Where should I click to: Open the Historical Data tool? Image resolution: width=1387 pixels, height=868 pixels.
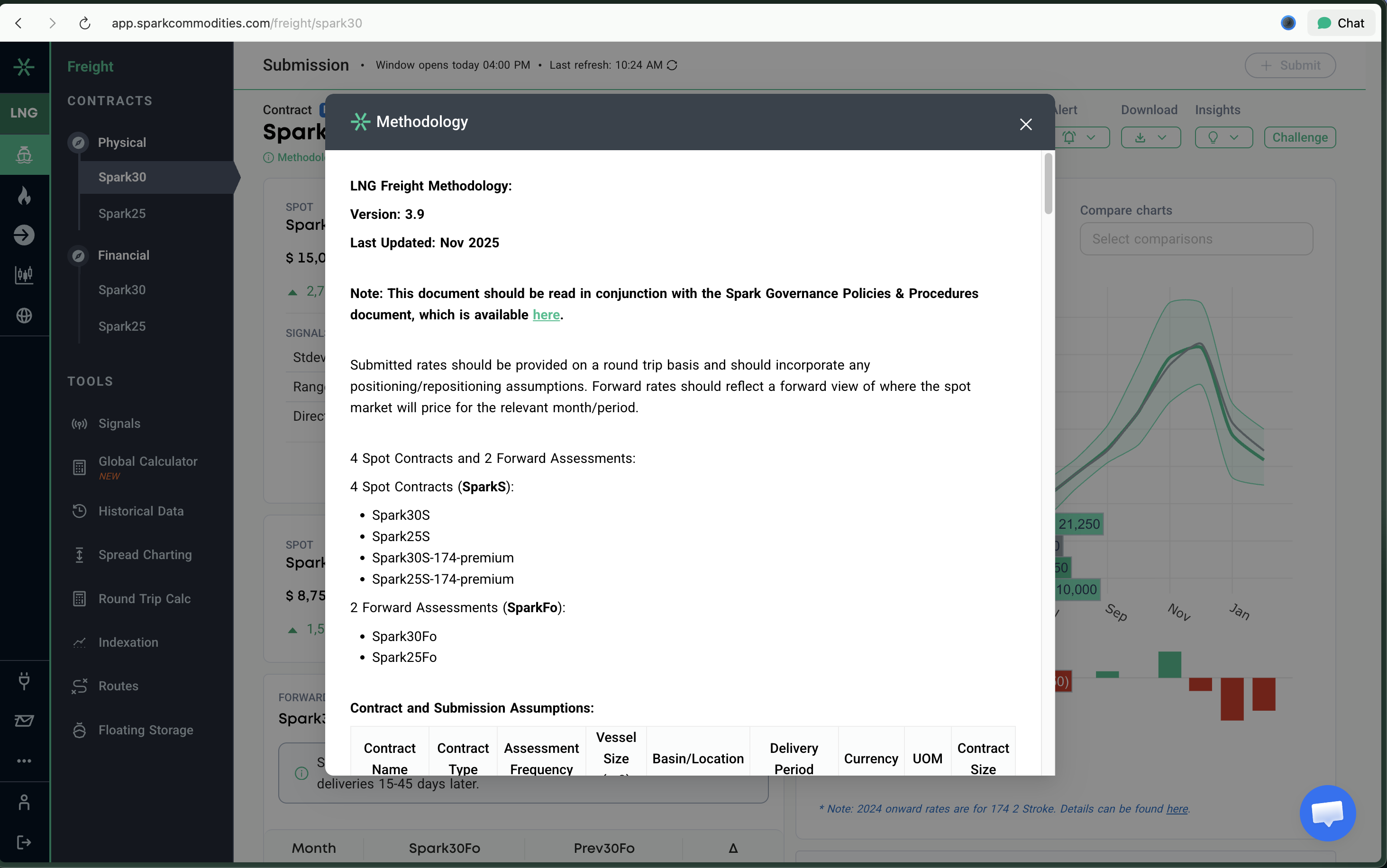pos(141,510)
